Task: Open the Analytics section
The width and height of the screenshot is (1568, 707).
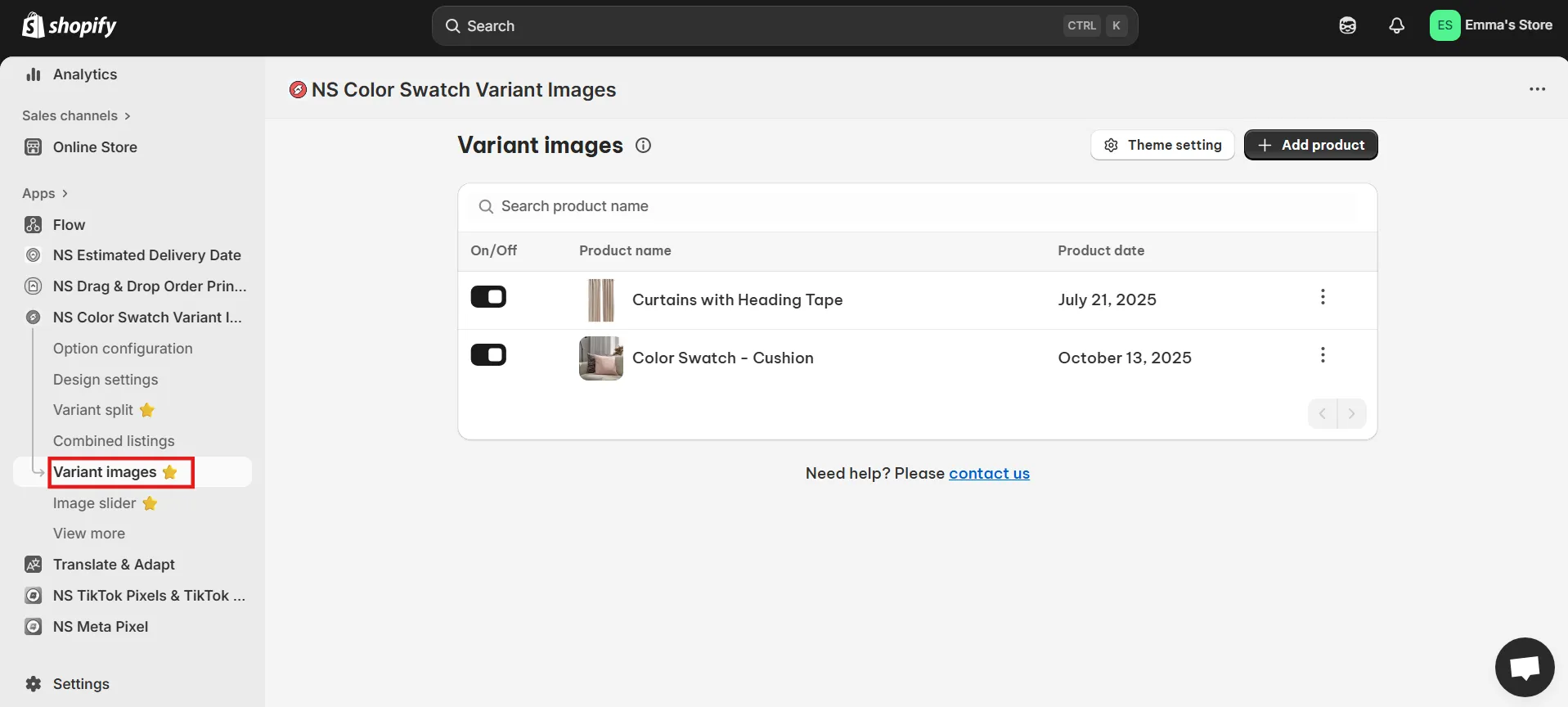Action: [84, 74]
